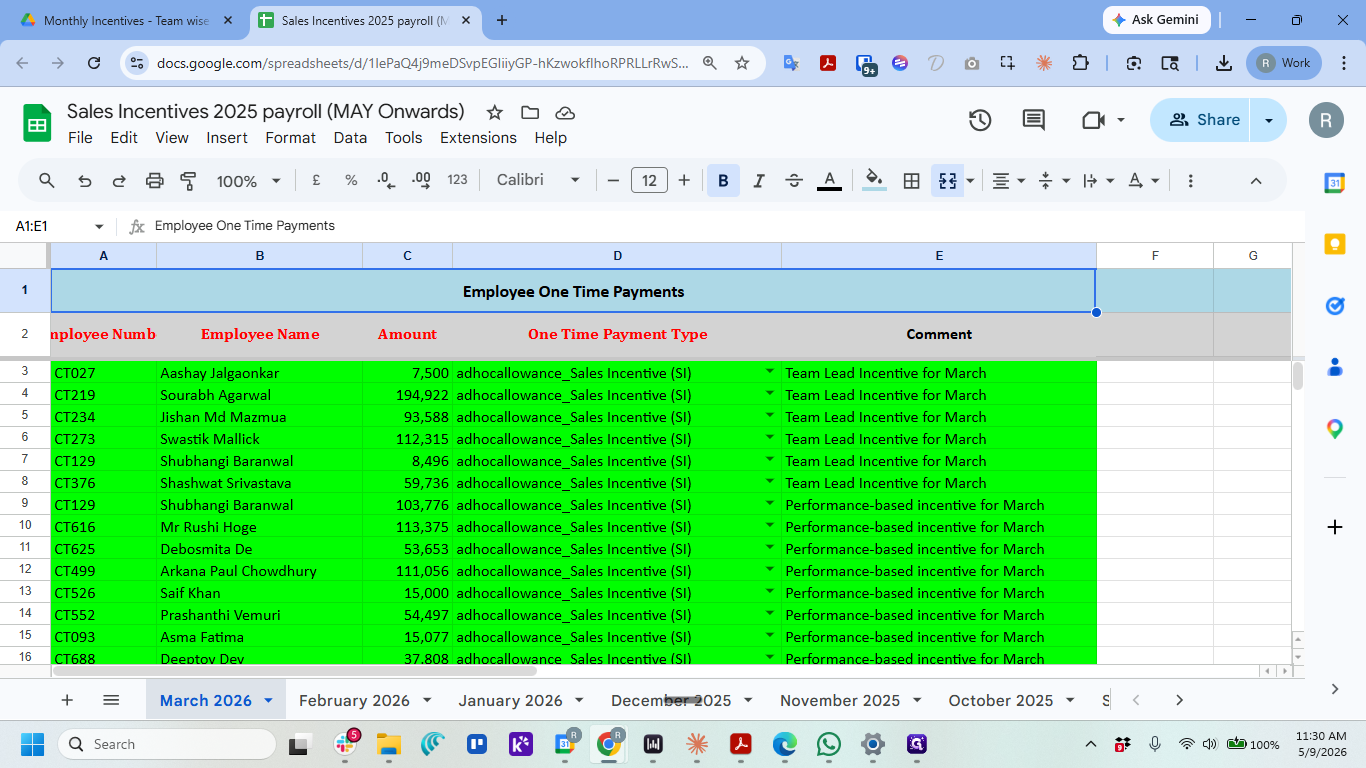Open Google Calendar side panel
Screen dimensions: 1366x768
(x=1335, y=183)
